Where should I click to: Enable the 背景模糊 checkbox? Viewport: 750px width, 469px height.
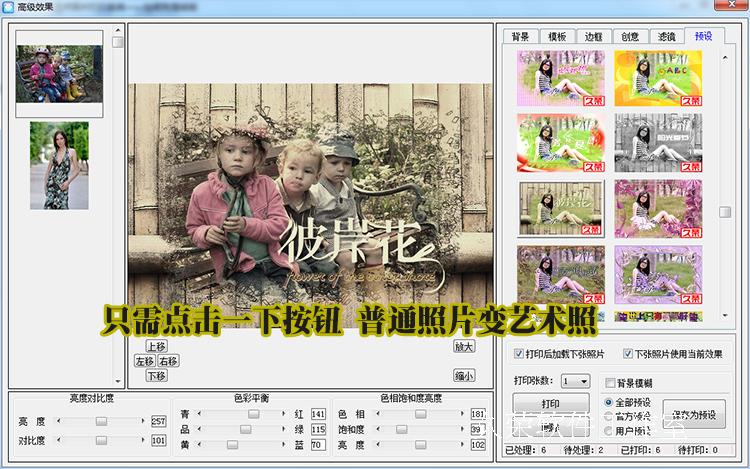(610, 383)
